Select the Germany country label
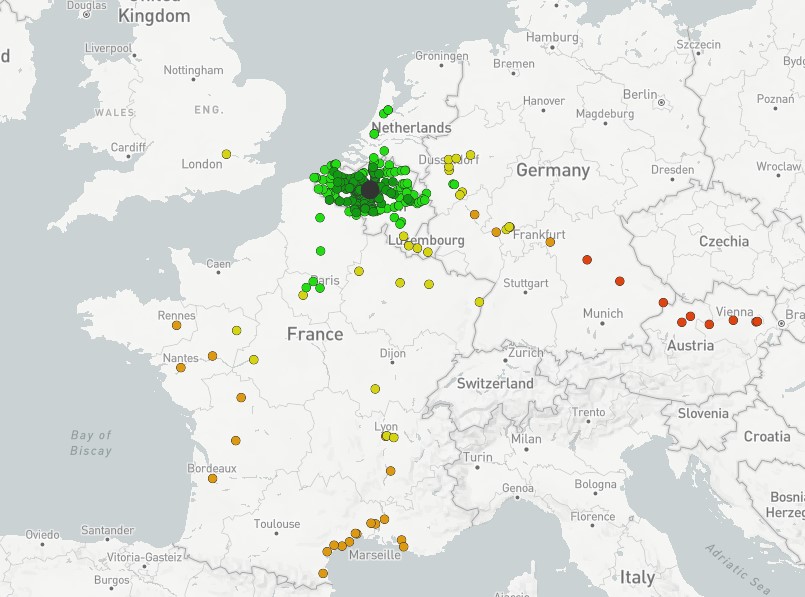The image size is (805, 597). click(553, 170)
